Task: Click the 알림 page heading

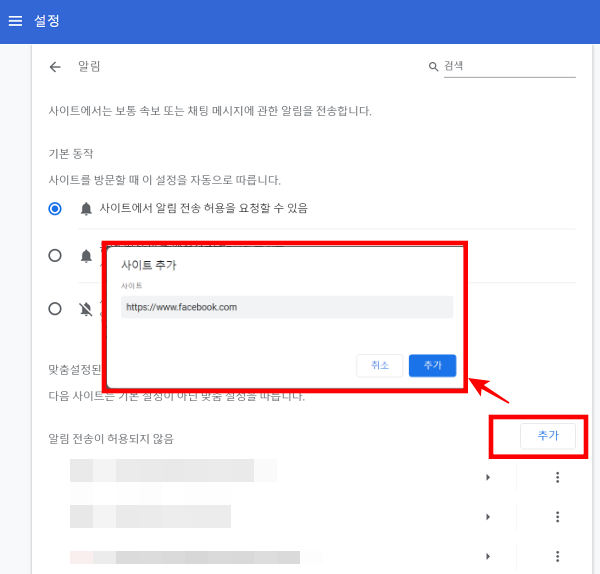Action: [89, 67]
